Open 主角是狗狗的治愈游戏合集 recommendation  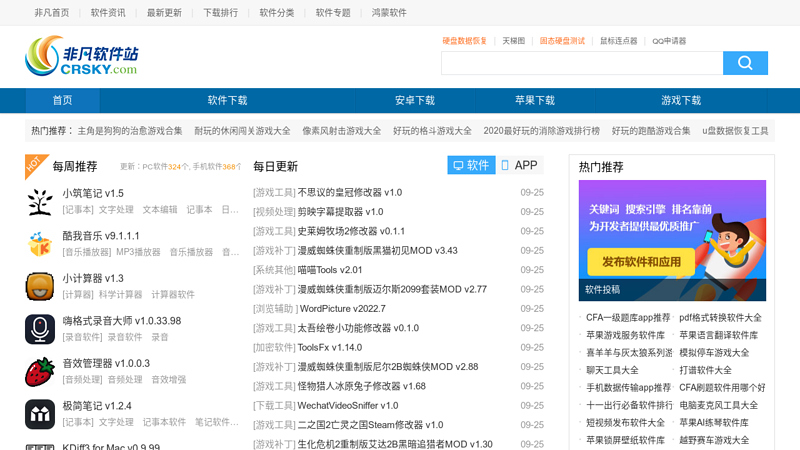click(130, 131)
